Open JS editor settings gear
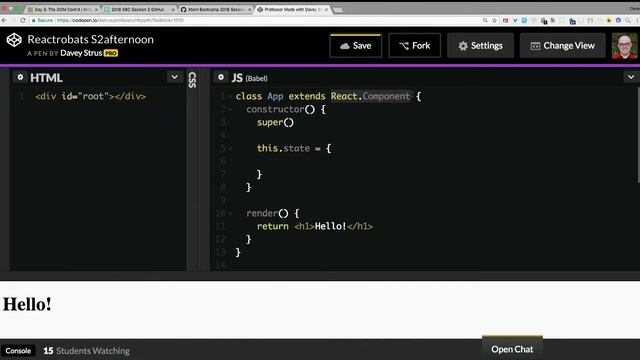Image resolution: width=640 pixels, height=360 pixels. 221,77
